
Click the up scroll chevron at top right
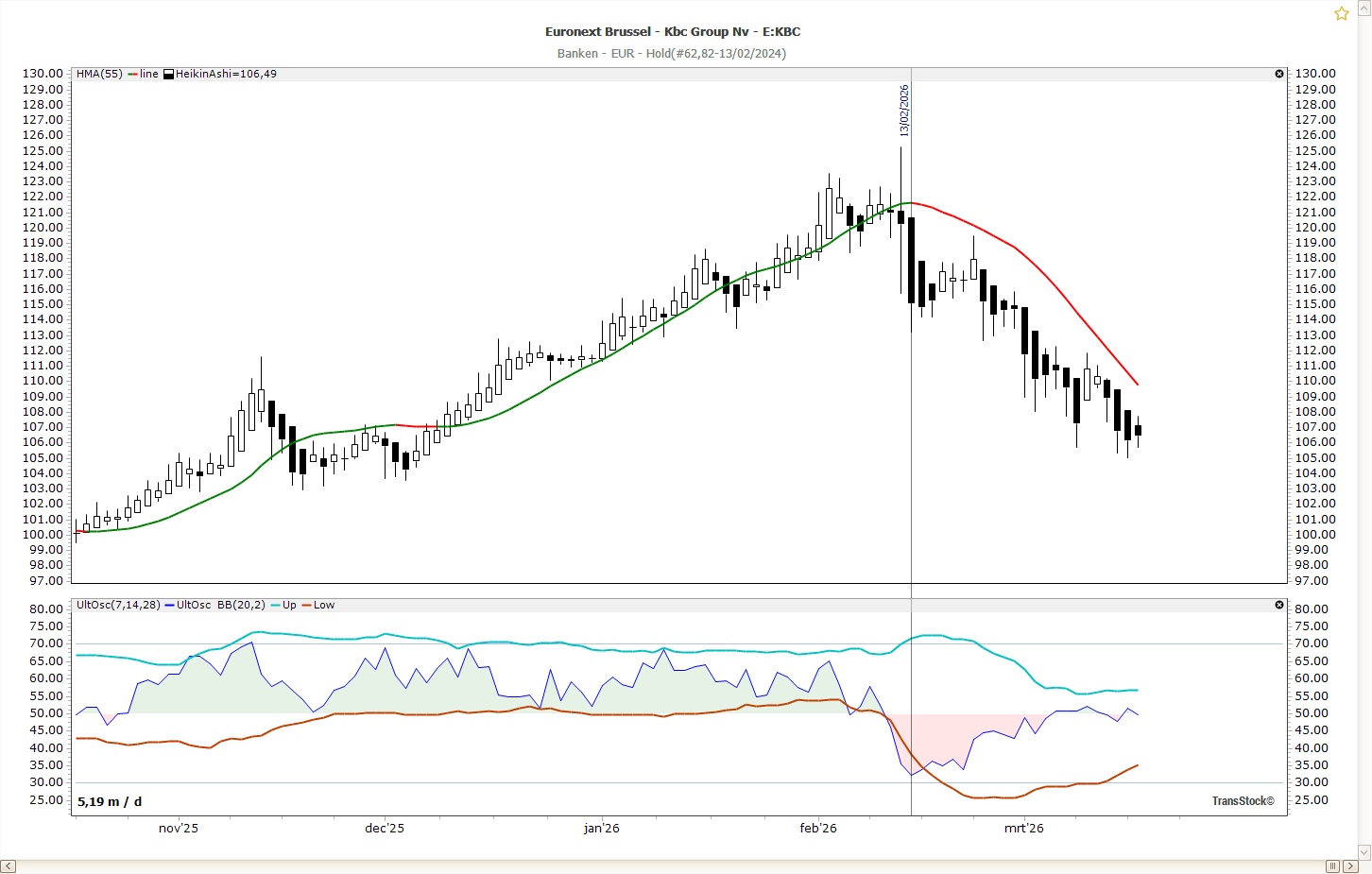coord(1364,8)
